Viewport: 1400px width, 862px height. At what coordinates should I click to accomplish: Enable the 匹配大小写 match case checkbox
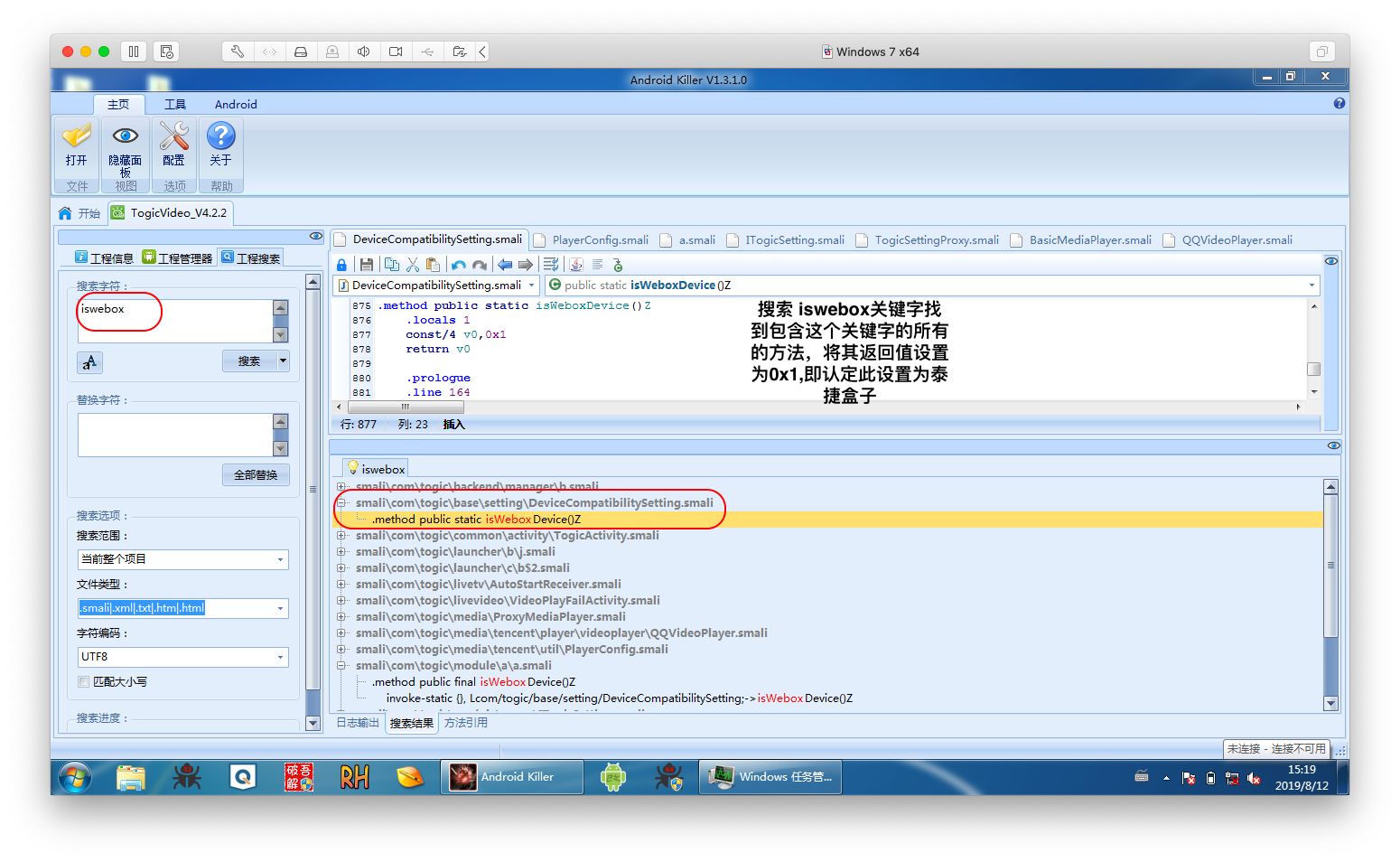tap(84, 681)
